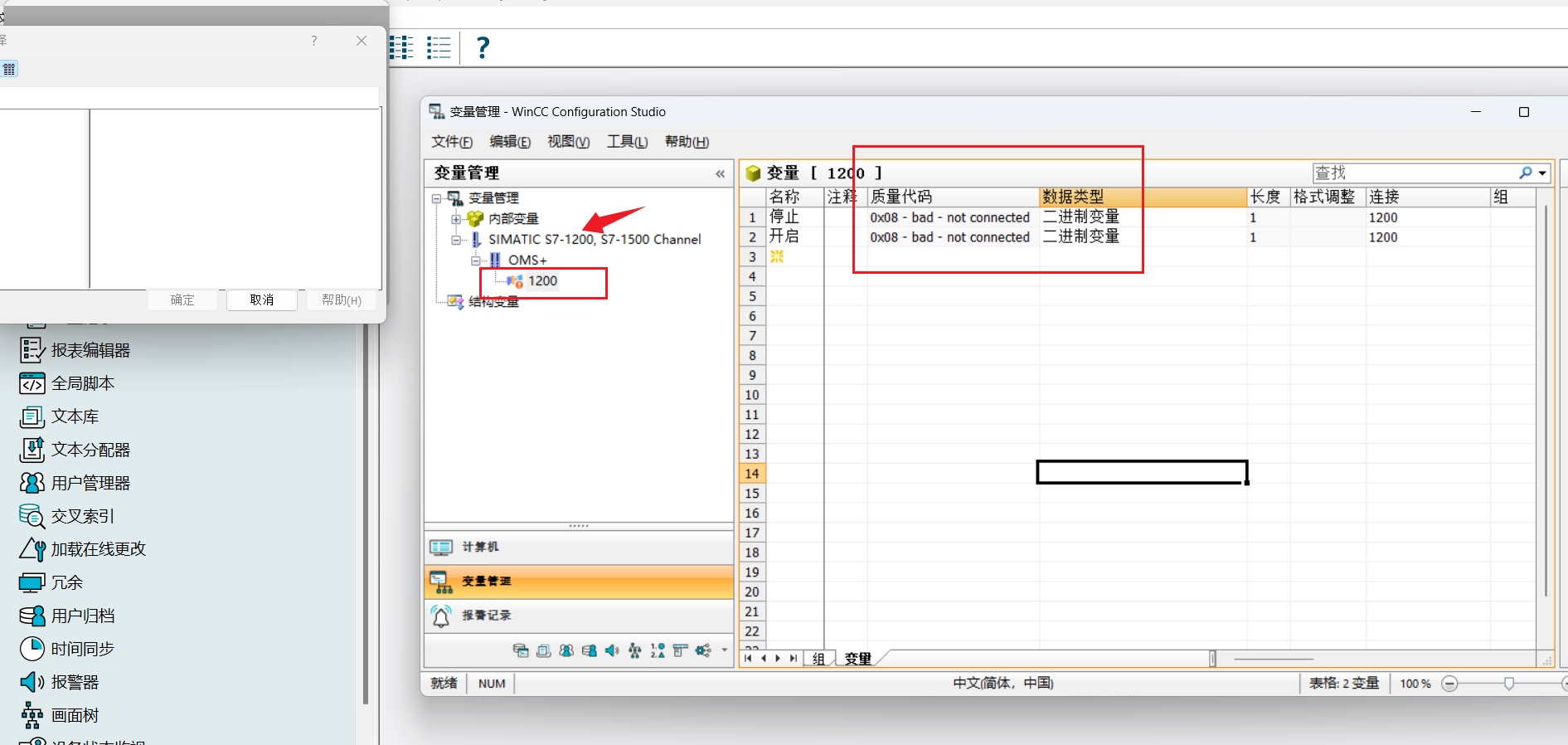Open the 文件(F) menu
This screenshot has height=745, width=1568.
(x=452, y=142)
